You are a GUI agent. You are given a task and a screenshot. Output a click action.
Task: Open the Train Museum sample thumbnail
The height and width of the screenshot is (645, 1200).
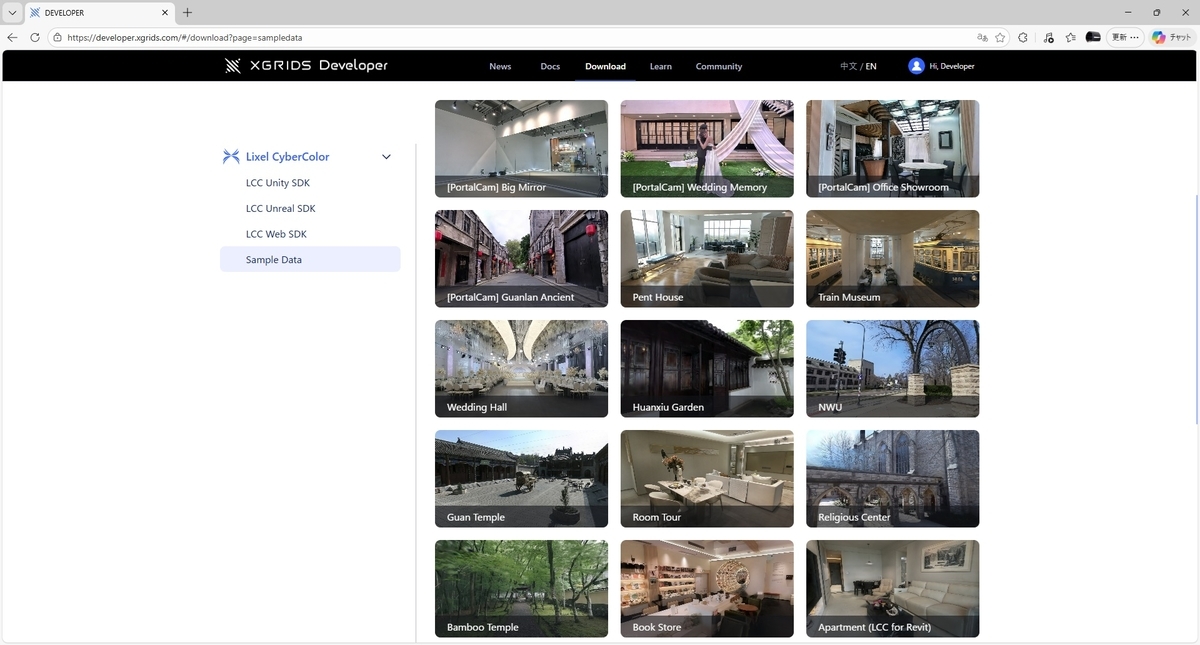point(892,258)
